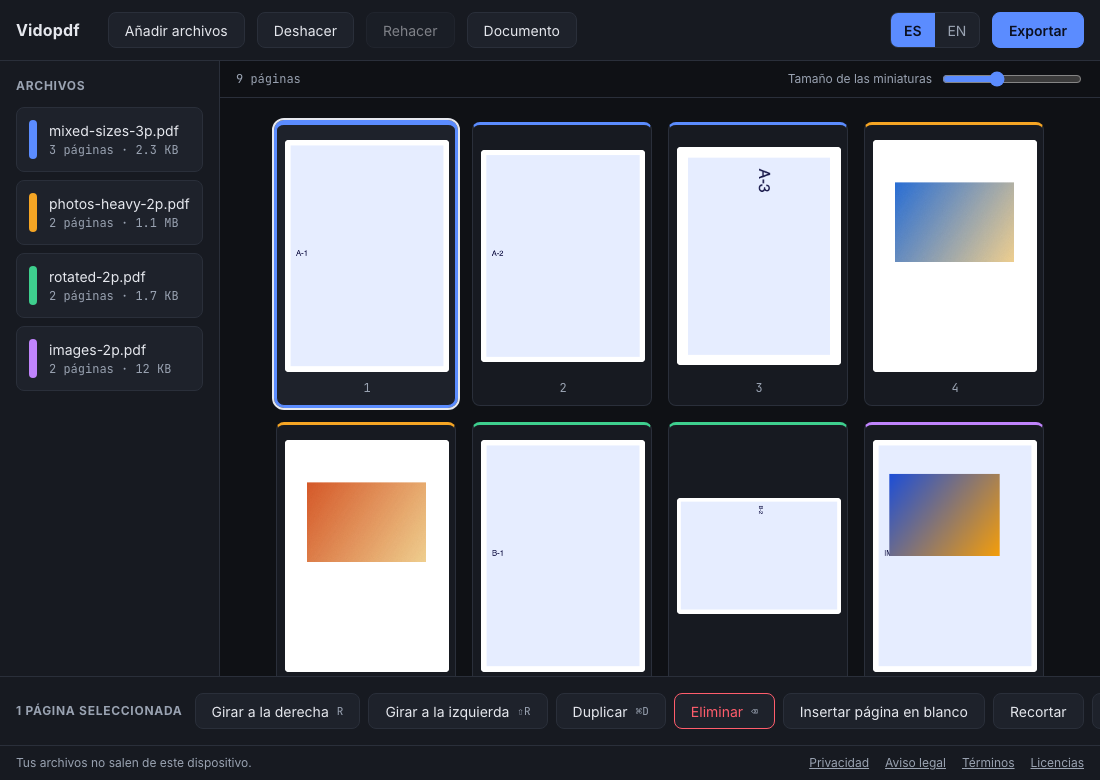Click the '2 páginas · 12 KB' text

pos(110,368)
